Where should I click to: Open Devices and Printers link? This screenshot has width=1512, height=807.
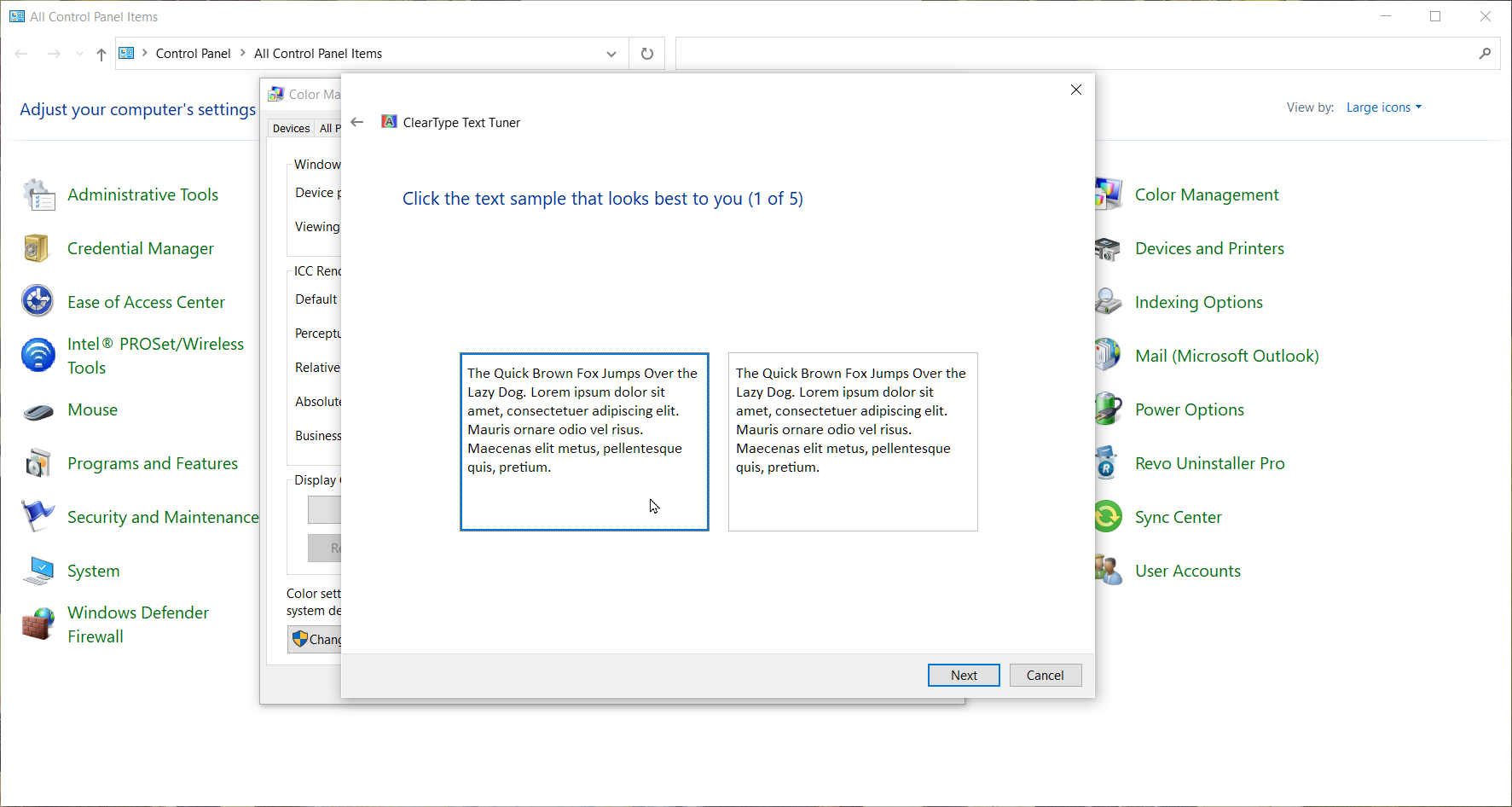(1209, 249)
